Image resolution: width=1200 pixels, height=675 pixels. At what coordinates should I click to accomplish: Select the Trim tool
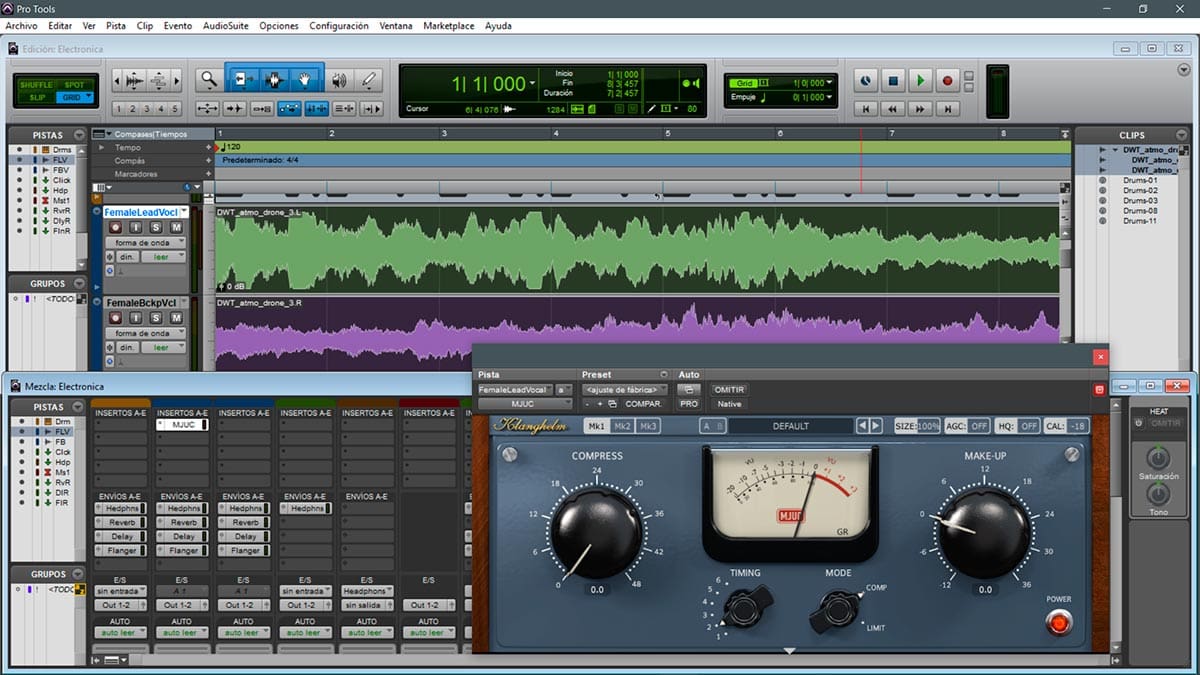tap(243, 79)
